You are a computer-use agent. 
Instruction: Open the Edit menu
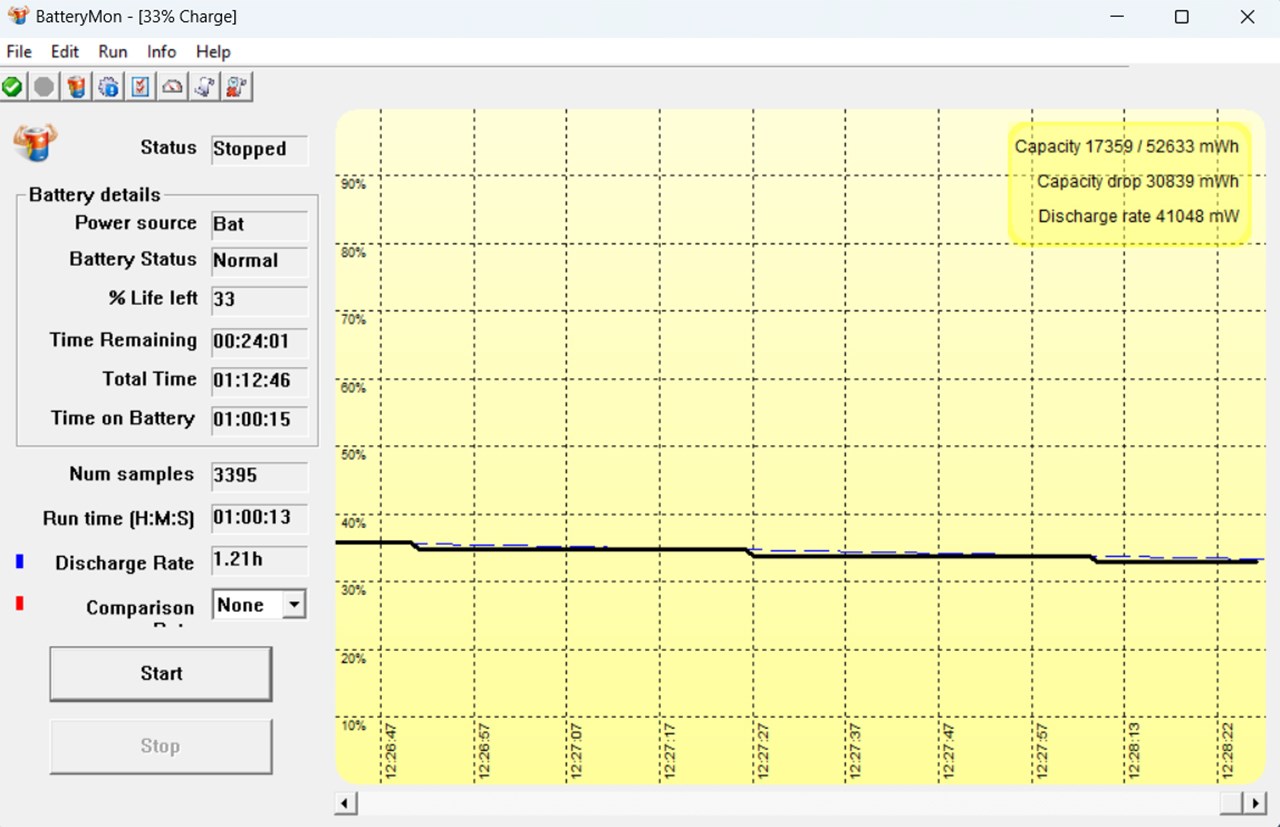pyautogui.click(x=65, y=52)
